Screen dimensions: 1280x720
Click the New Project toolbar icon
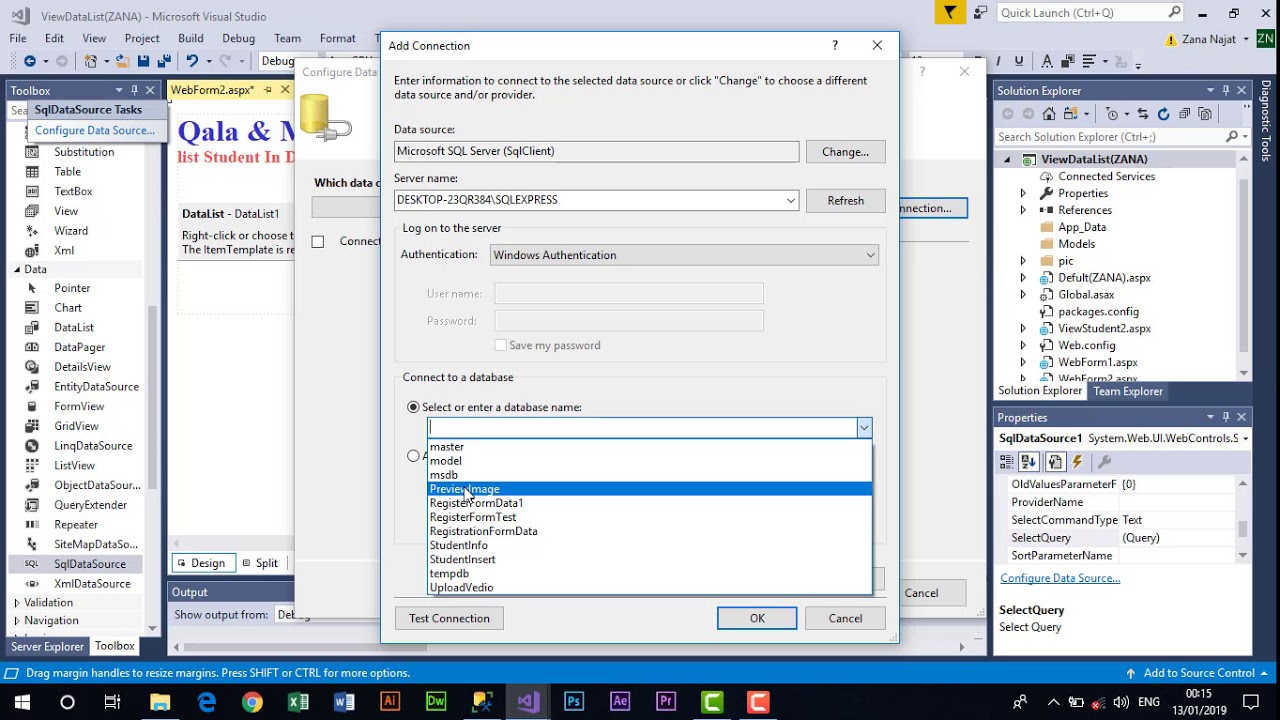91,61
